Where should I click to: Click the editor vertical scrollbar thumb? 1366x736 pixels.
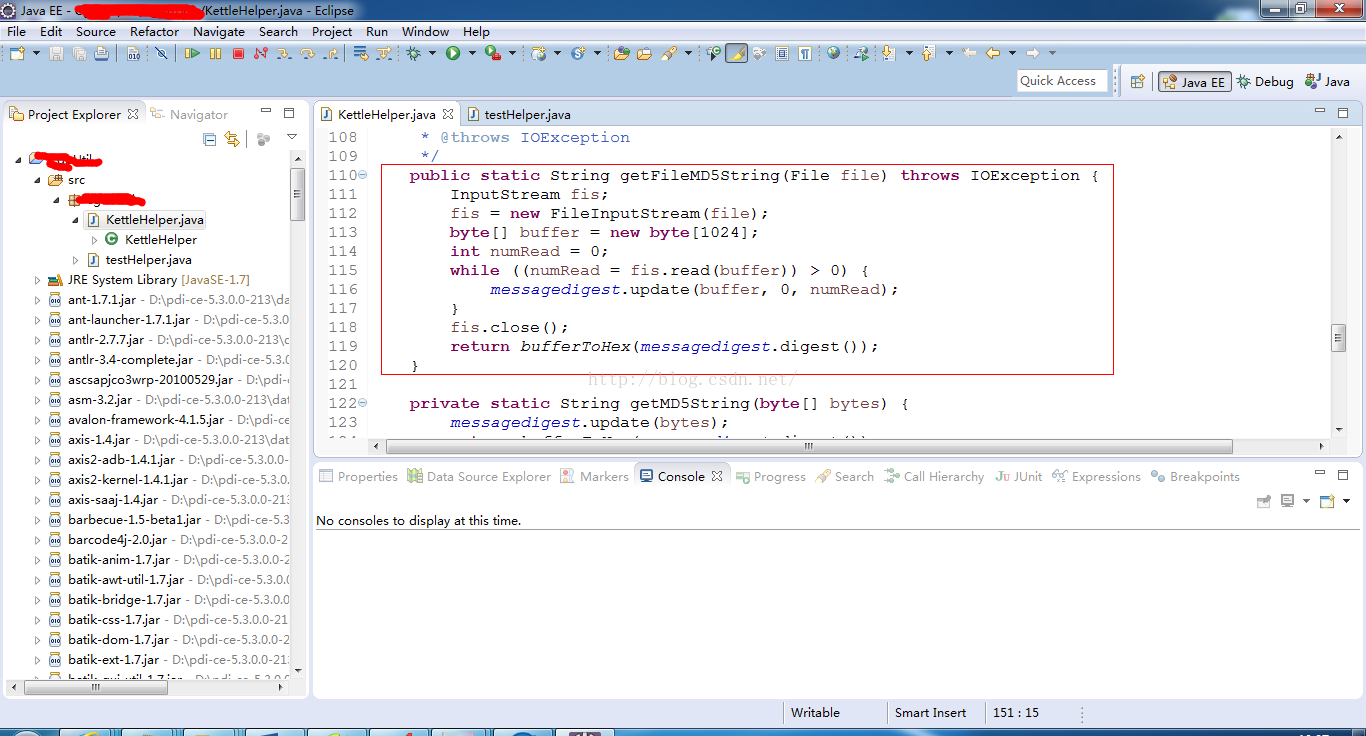(x=1339, y=338)
